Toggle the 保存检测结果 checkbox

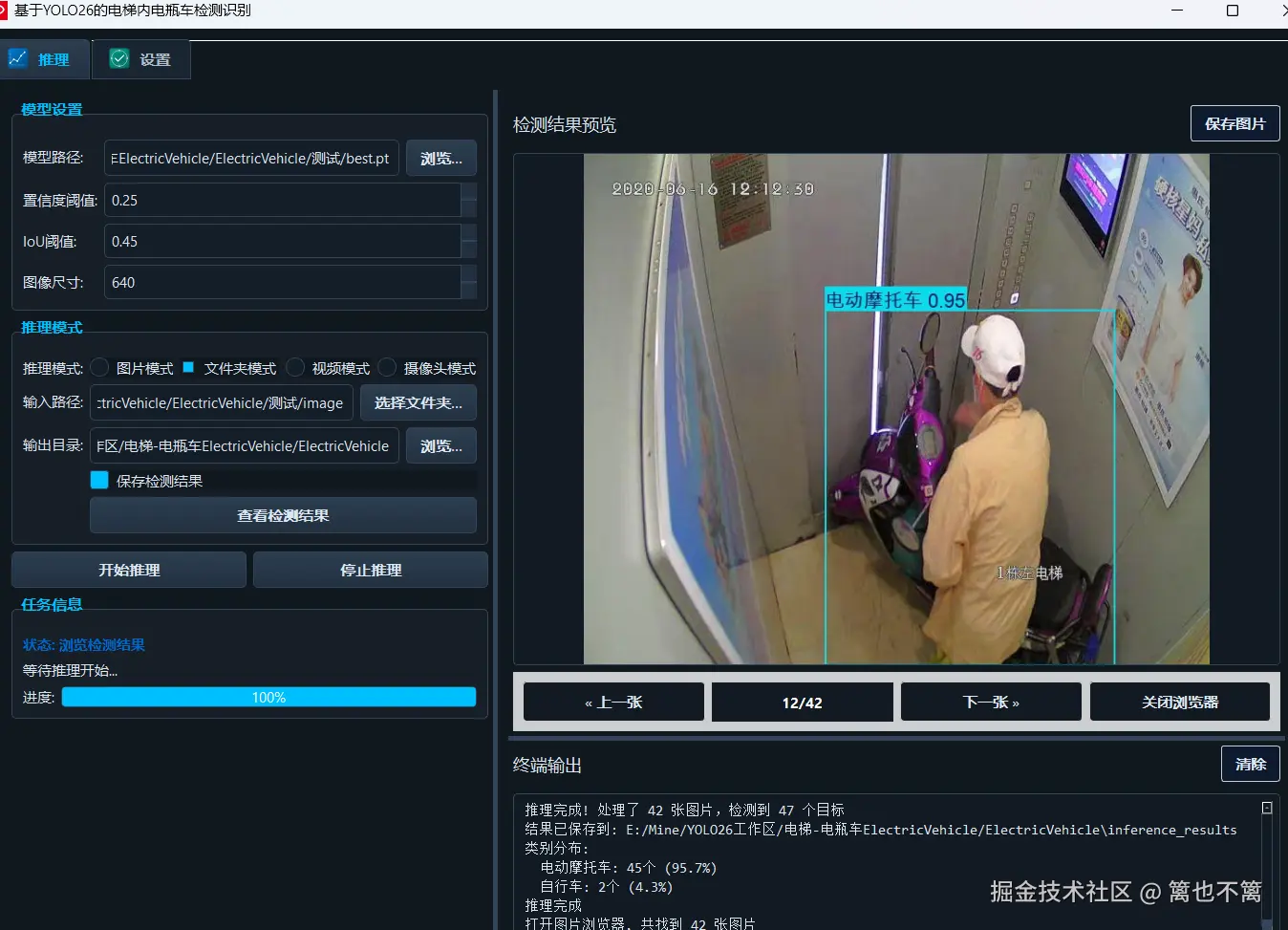98,480
